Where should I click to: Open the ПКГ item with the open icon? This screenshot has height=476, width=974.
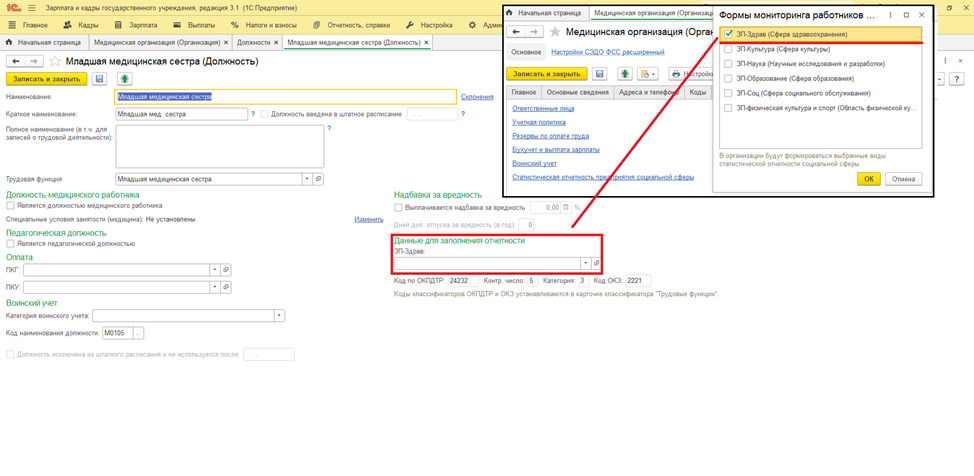[226, 270]
